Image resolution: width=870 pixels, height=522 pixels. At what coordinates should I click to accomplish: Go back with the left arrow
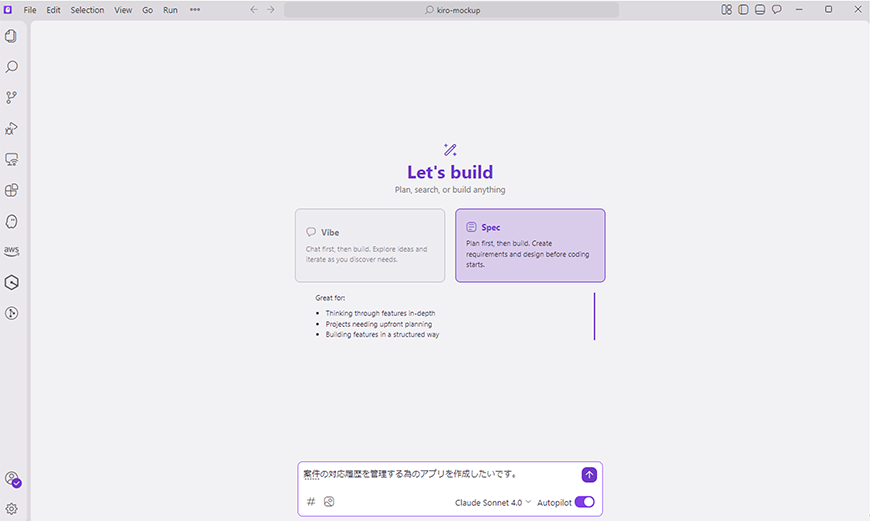click(254, 9)
